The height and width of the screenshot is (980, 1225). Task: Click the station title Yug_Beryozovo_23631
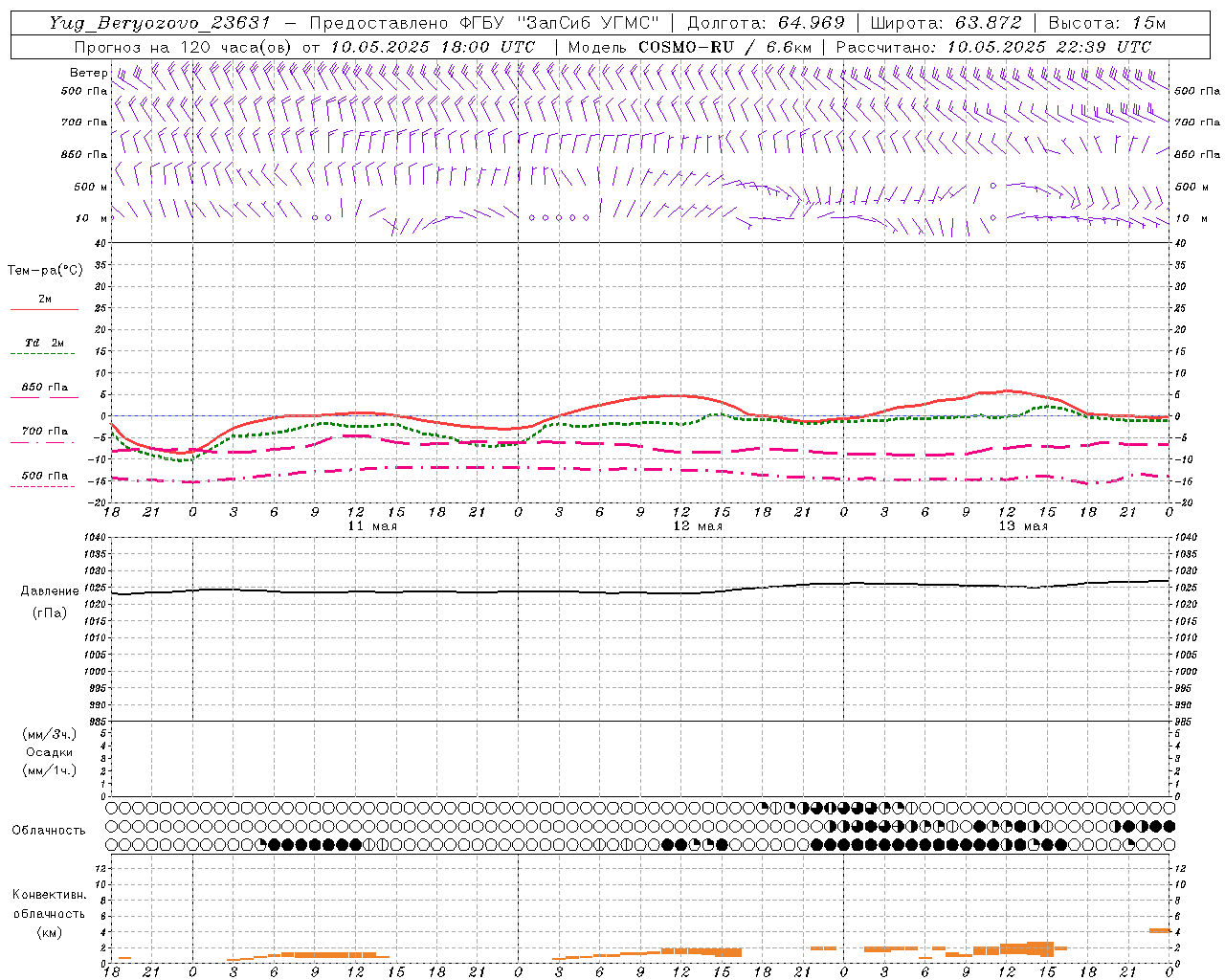tap(160, 23)
